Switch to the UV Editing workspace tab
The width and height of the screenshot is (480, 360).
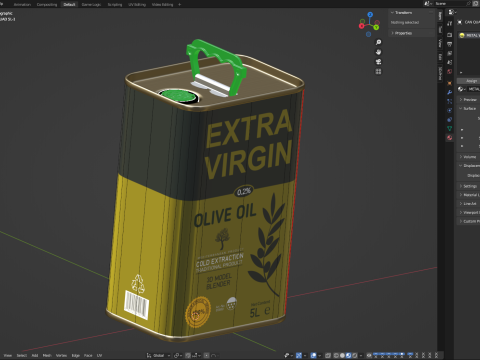coord(137,4)
